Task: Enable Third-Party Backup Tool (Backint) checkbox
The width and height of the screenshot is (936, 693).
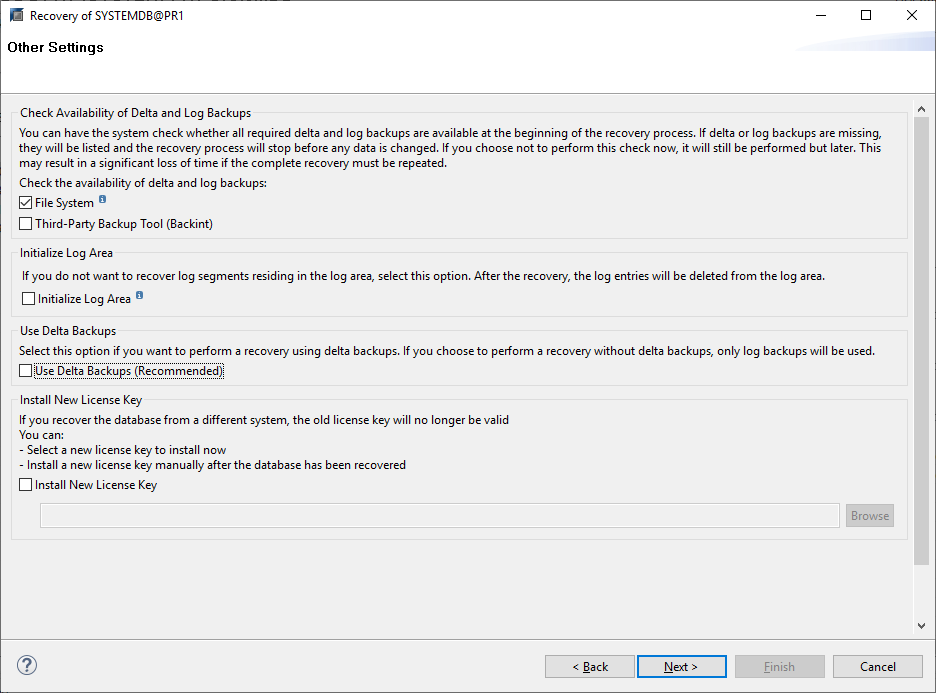Action: coord(26,224)
